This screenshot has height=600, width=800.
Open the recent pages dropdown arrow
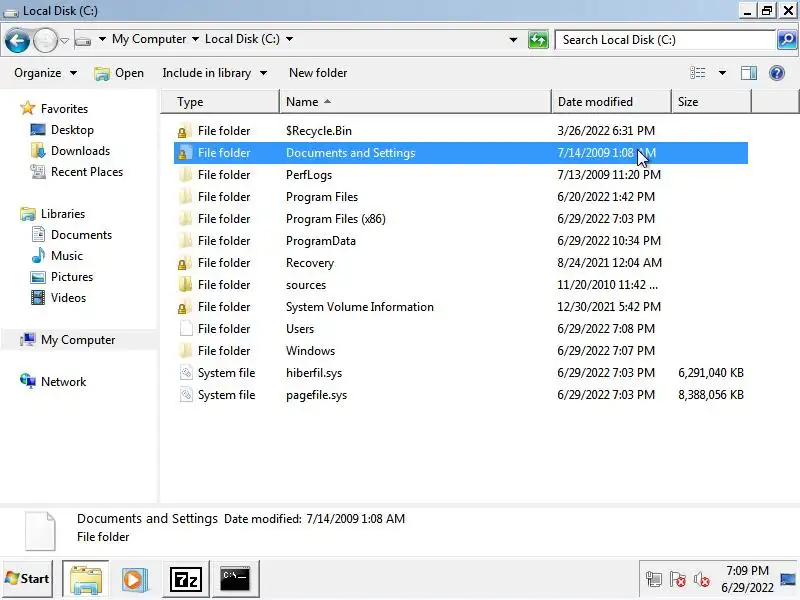pyautogui.click(x=64, y=40)
